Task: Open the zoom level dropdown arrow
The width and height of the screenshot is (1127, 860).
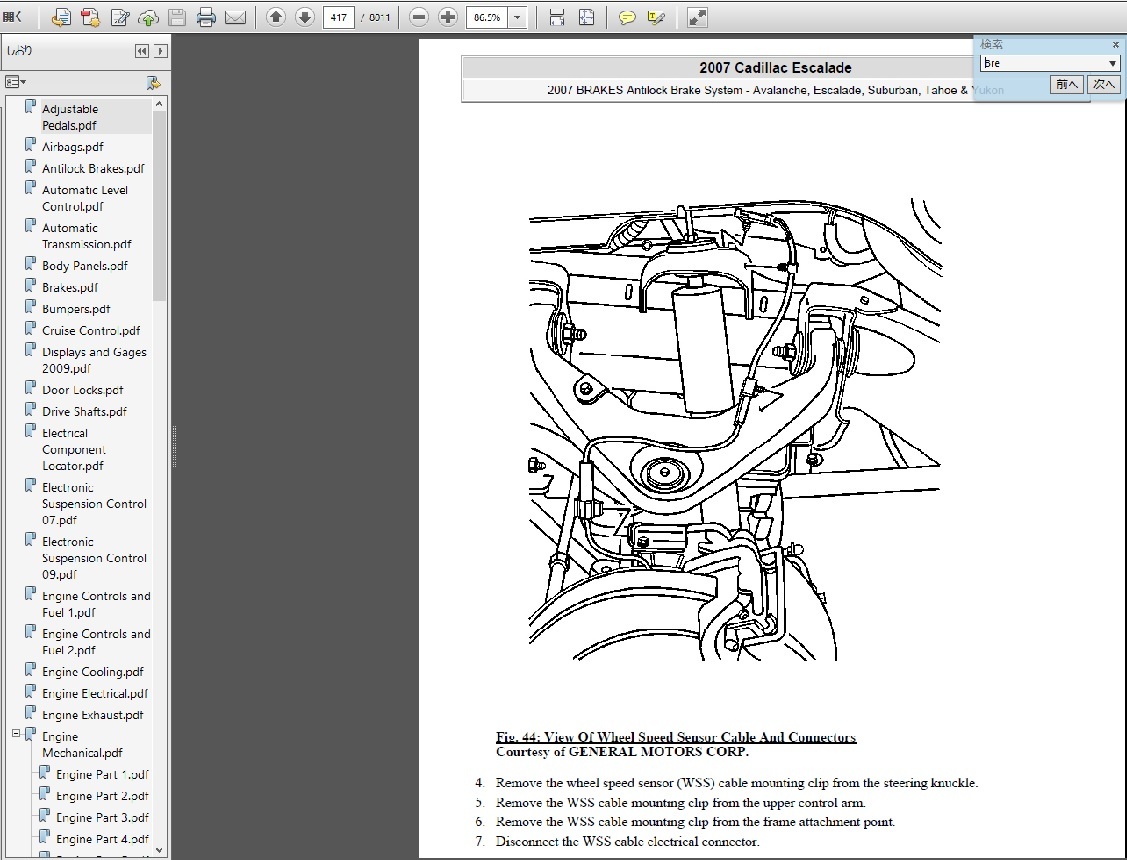Action: coord(518,17)
